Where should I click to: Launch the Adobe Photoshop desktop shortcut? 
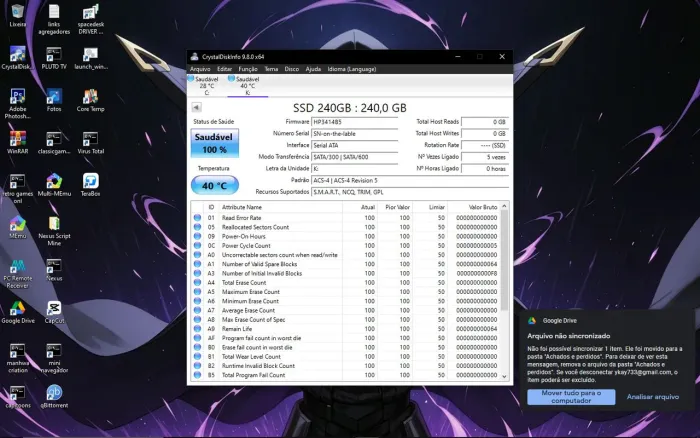17,104
